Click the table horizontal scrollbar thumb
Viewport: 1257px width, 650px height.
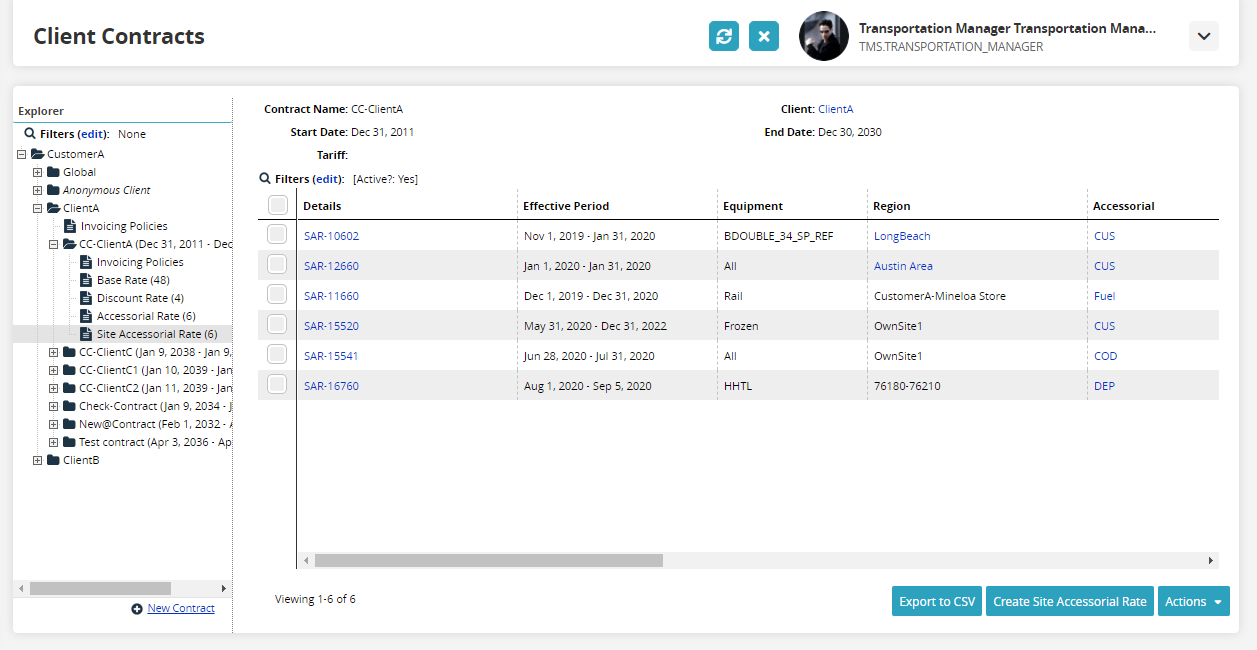pos(488,561)
